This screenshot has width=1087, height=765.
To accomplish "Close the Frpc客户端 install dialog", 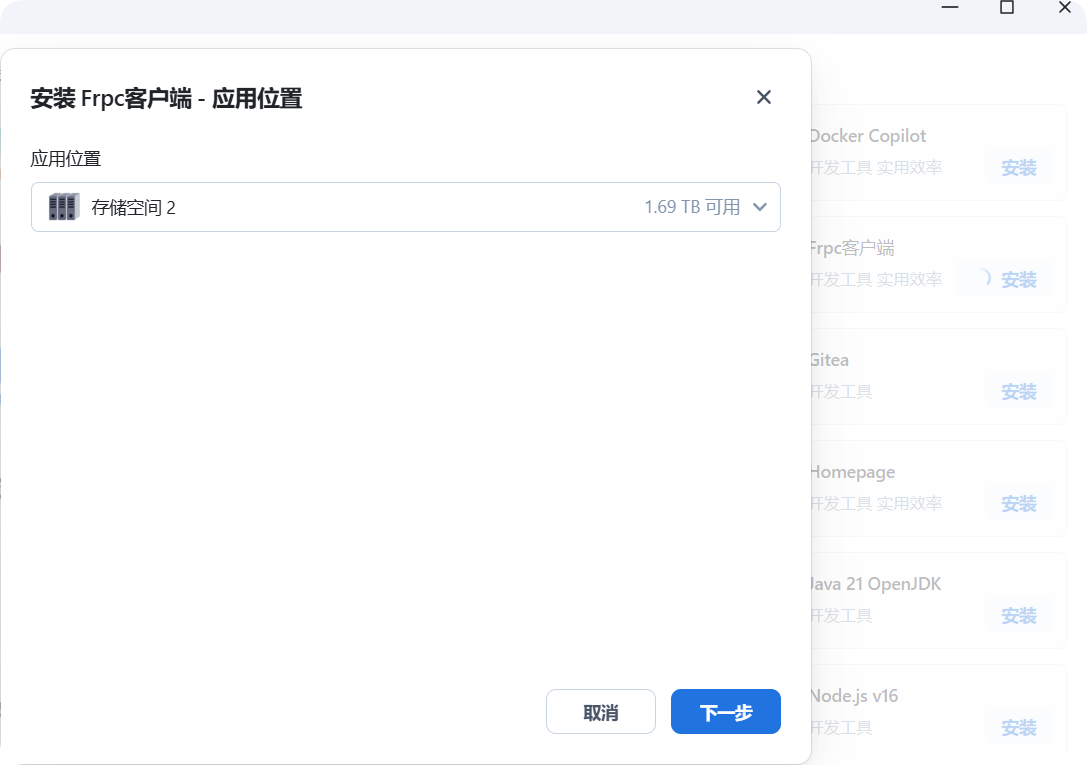I will (764, 97).
